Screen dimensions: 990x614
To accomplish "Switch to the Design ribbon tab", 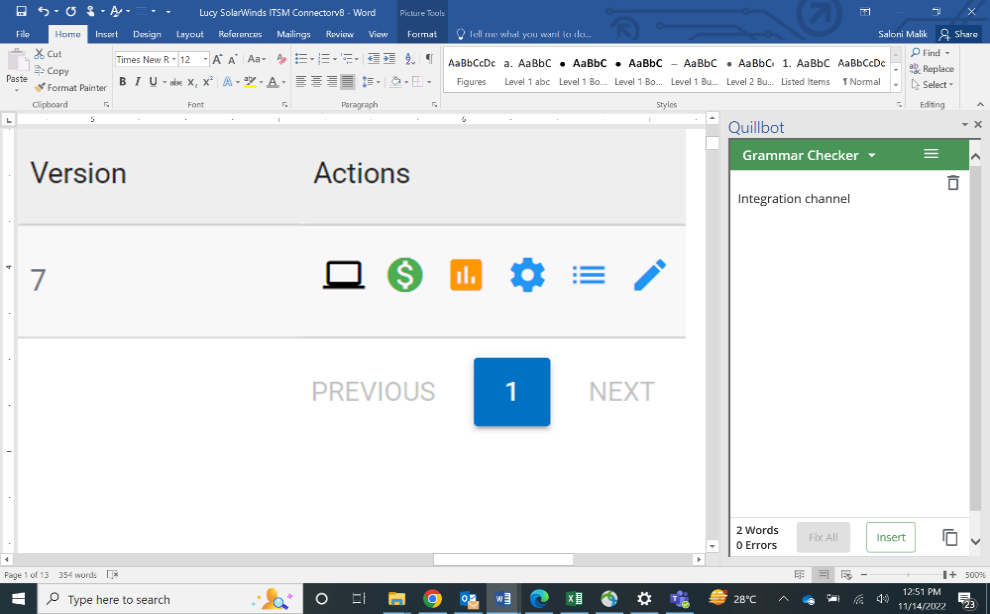I will (147, 34).
